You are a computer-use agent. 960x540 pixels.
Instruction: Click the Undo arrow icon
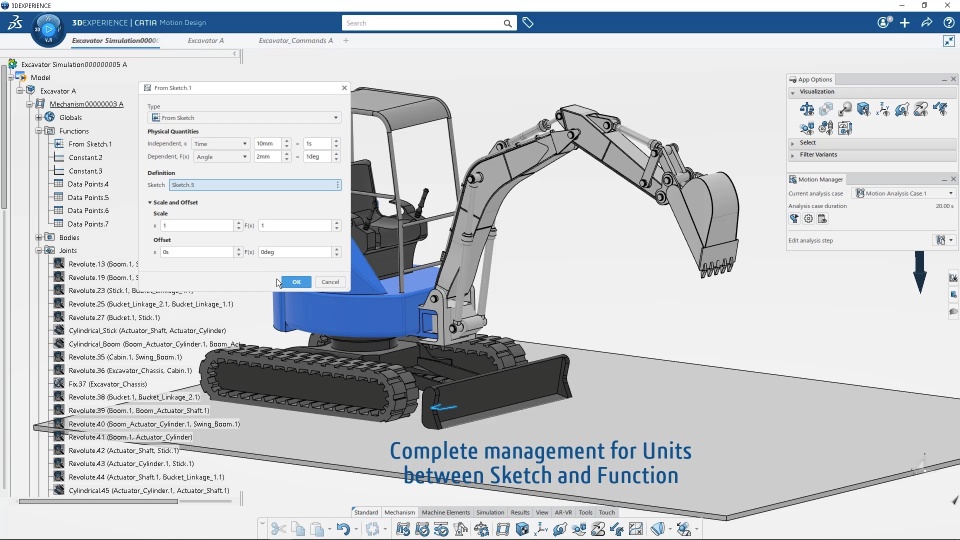343,529
